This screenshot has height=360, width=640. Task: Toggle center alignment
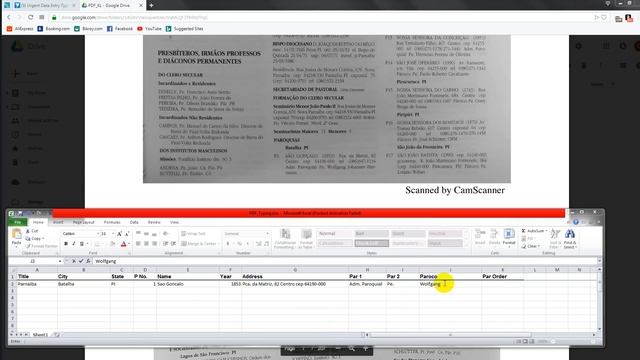(146, 244)
